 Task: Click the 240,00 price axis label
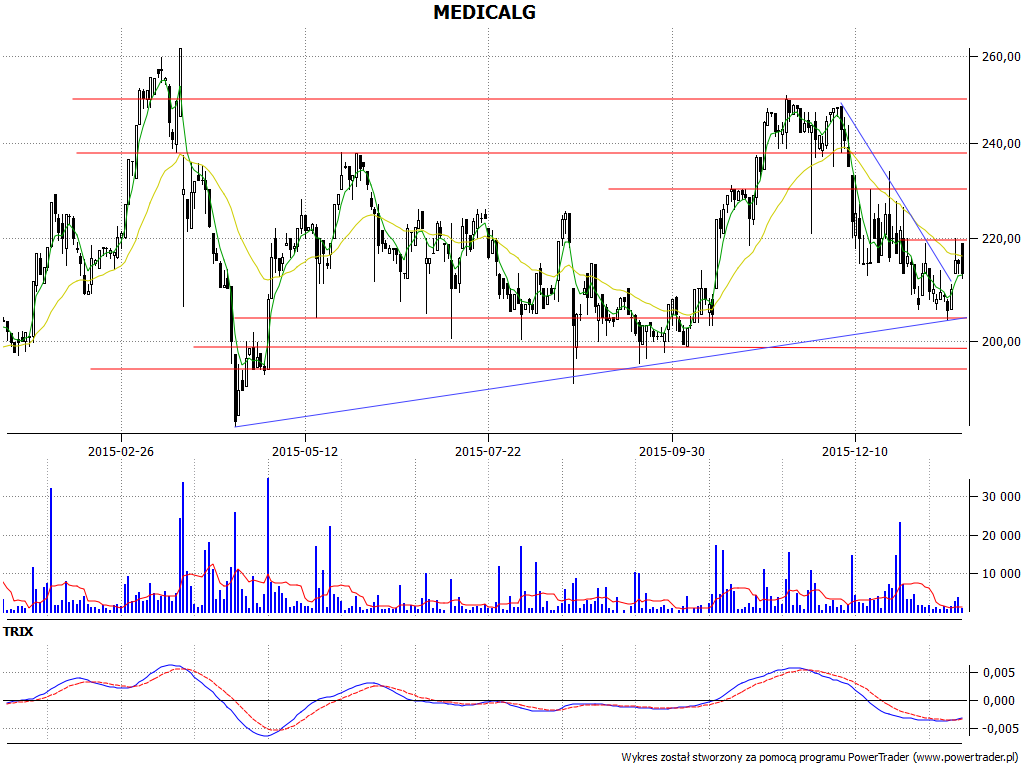(x=1001, y=144)
